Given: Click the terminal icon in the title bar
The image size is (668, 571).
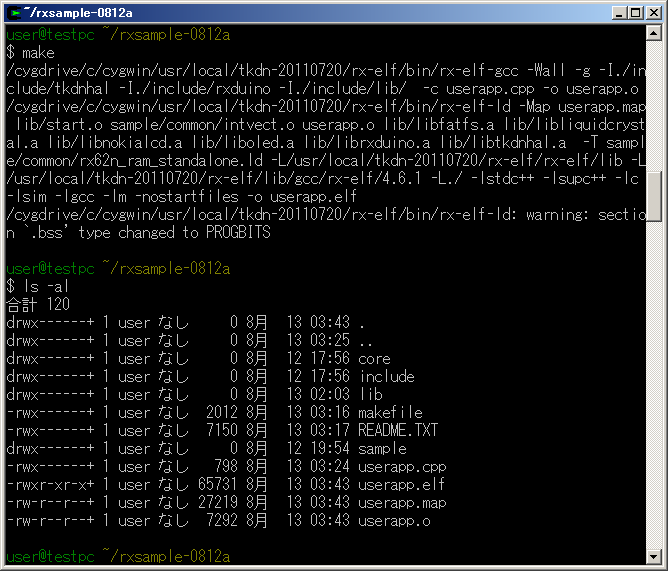Looking at the screenshot, I should (x=13, y=13).
